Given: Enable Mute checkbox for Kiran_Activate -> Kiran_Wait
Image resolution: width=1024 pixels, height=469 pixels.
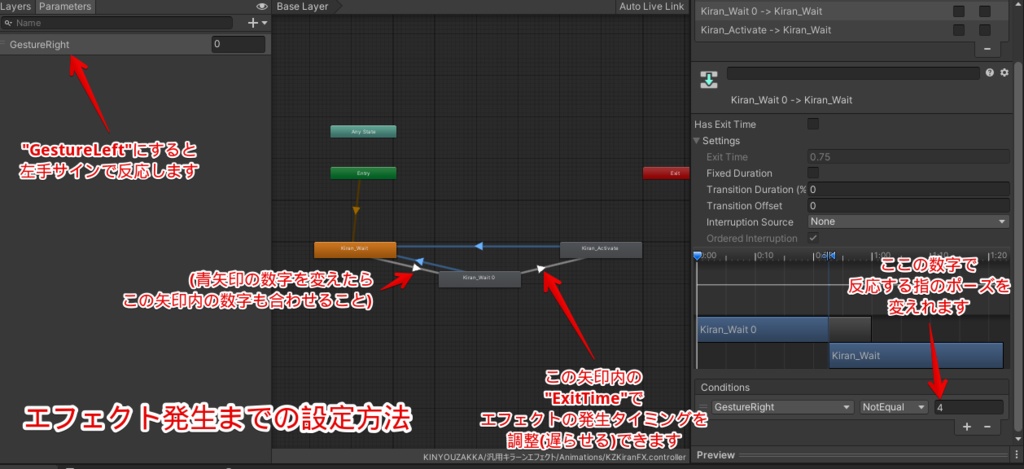Looking at the screenshot, I should [985, 30].
